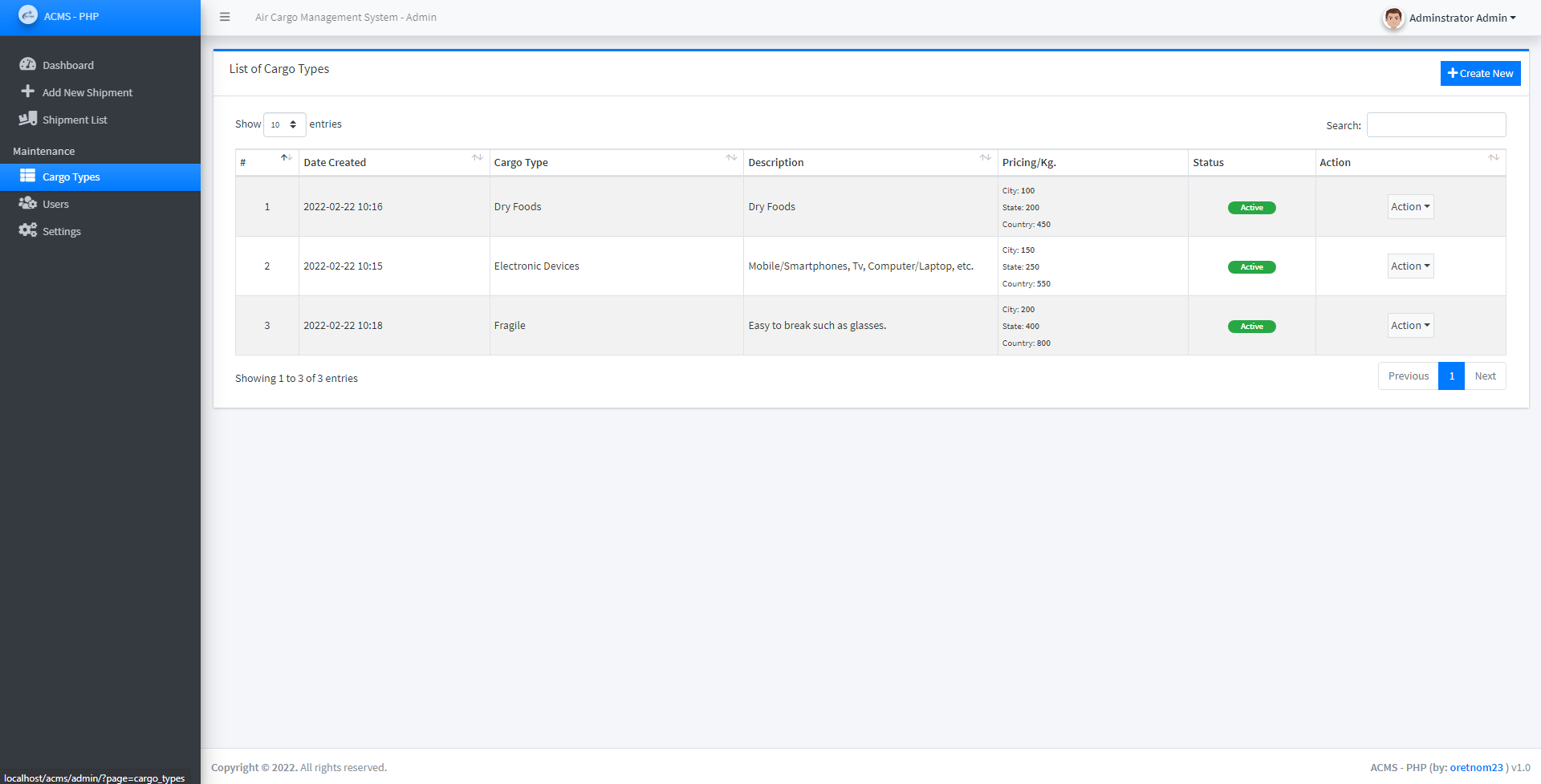
Task: Go to Shipment List page
Action: coord(100,120)
